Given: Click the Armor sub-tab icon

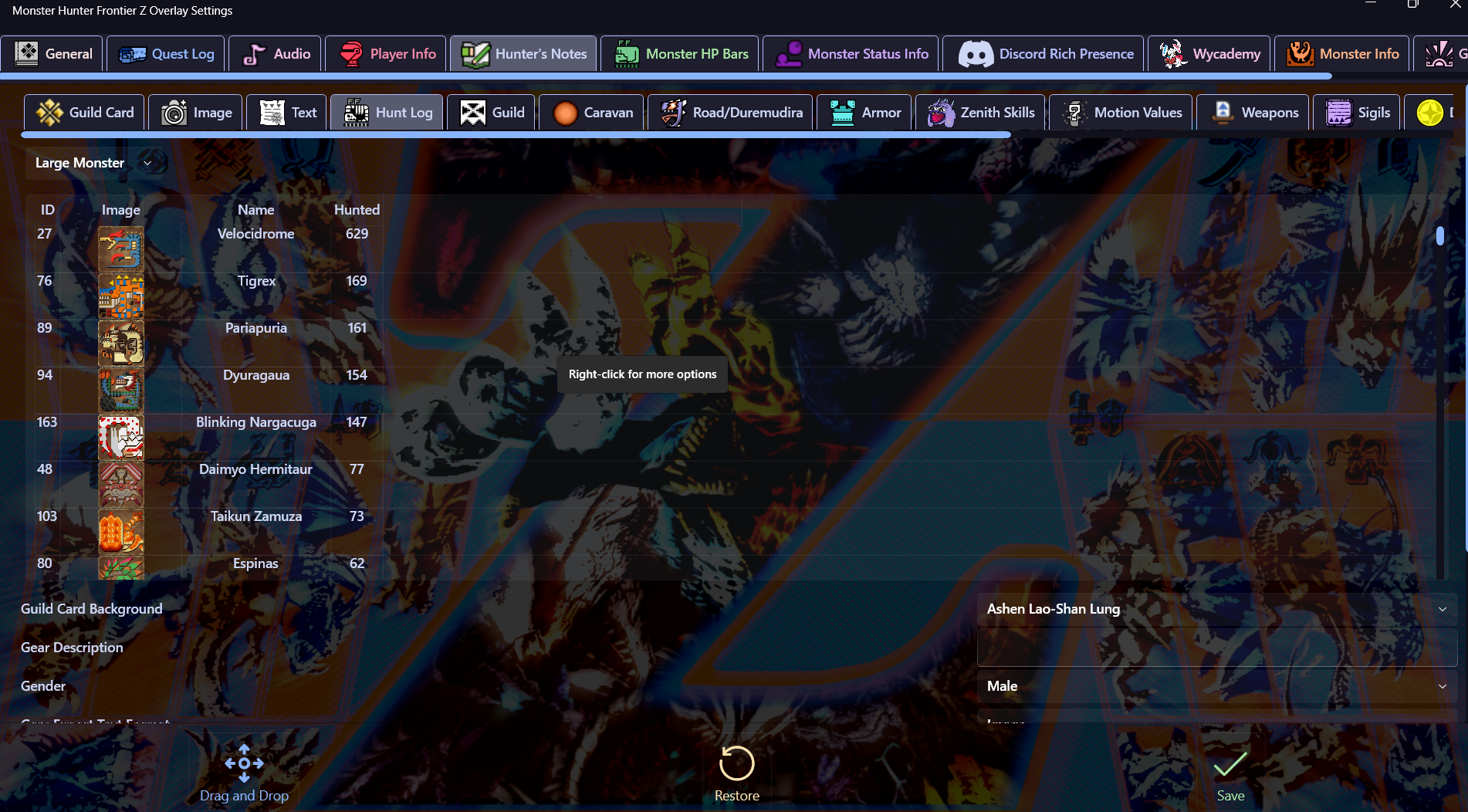Looking at the screenshot, I should coord(842,113).
